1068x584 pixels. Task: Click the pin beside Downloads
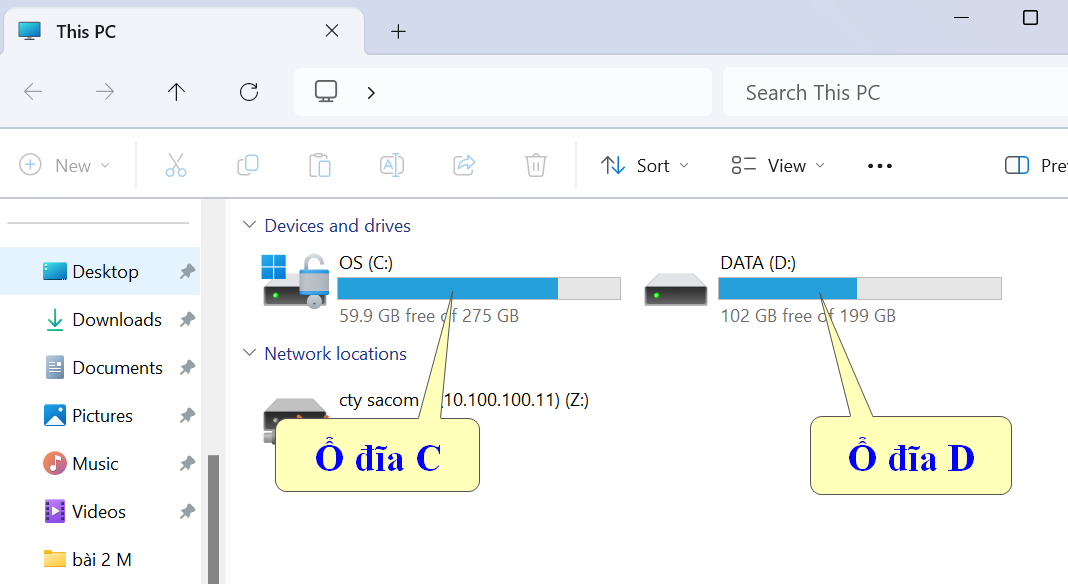pos(187,320)
